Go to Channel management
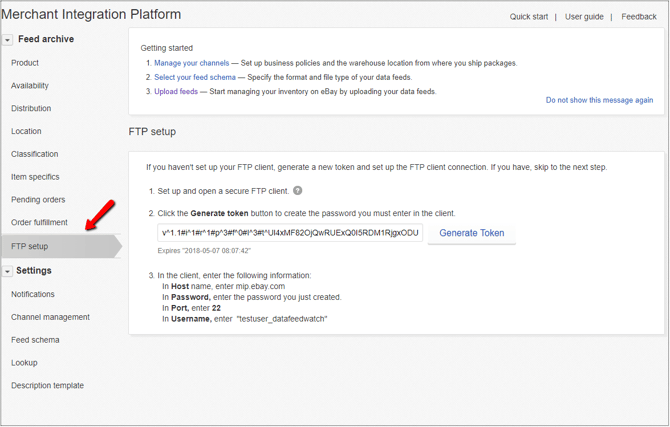670x427 pixels. 50,317
